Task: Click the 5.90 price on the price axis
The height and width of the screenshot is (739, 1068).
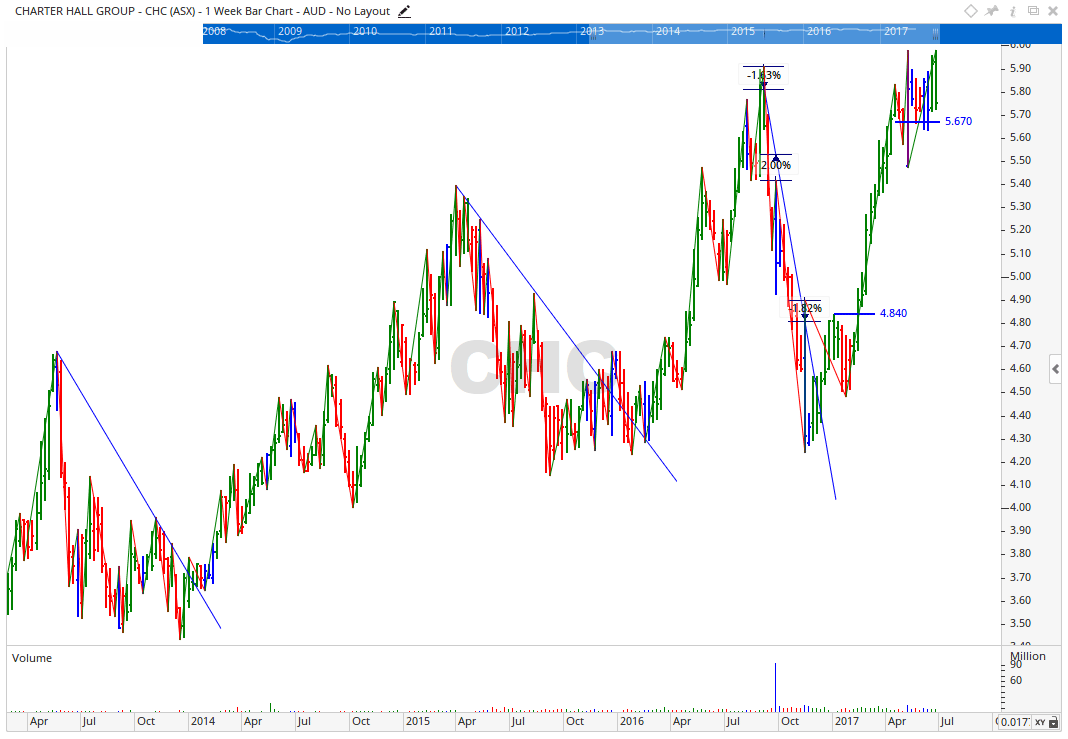Action: [x=1020, y=68]
